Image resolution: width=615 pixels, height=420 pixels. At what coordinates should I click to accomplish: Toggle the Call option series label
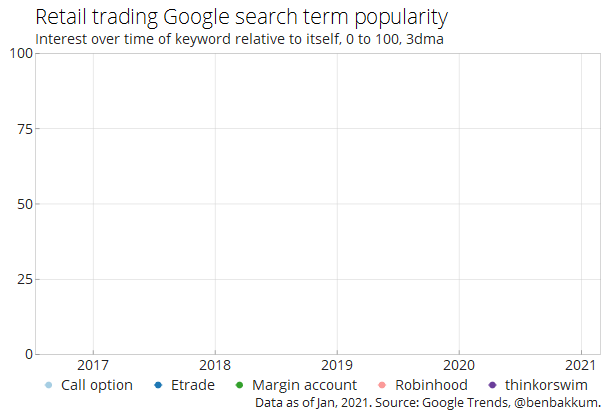click(x=97, y=385)
